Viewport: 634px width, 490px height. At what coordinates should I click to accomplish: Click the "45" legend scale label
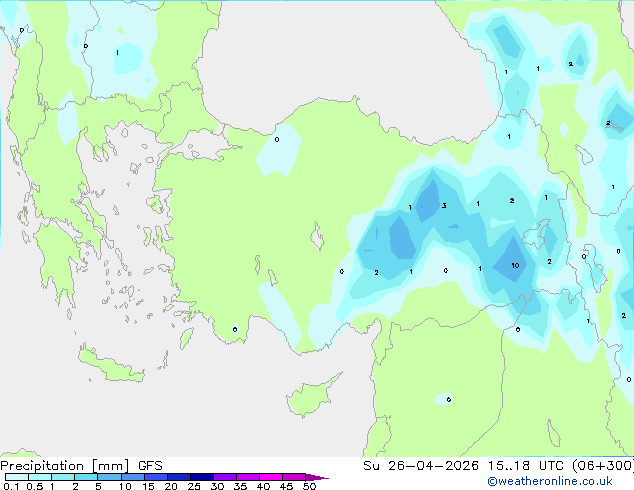[286, 486]
